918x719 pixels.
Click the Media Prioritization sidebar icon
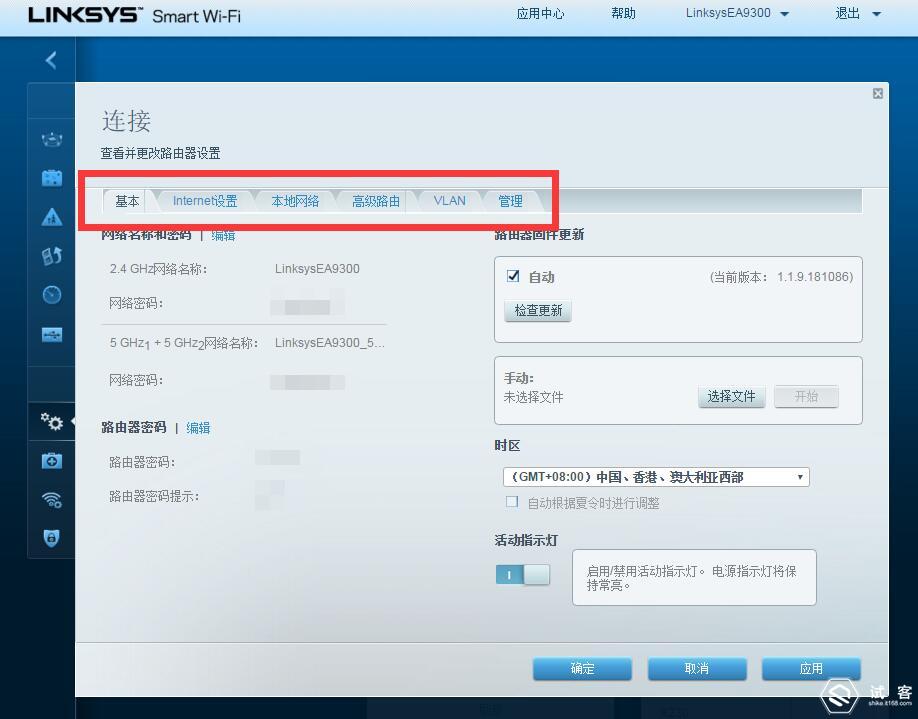pos(52,255)
